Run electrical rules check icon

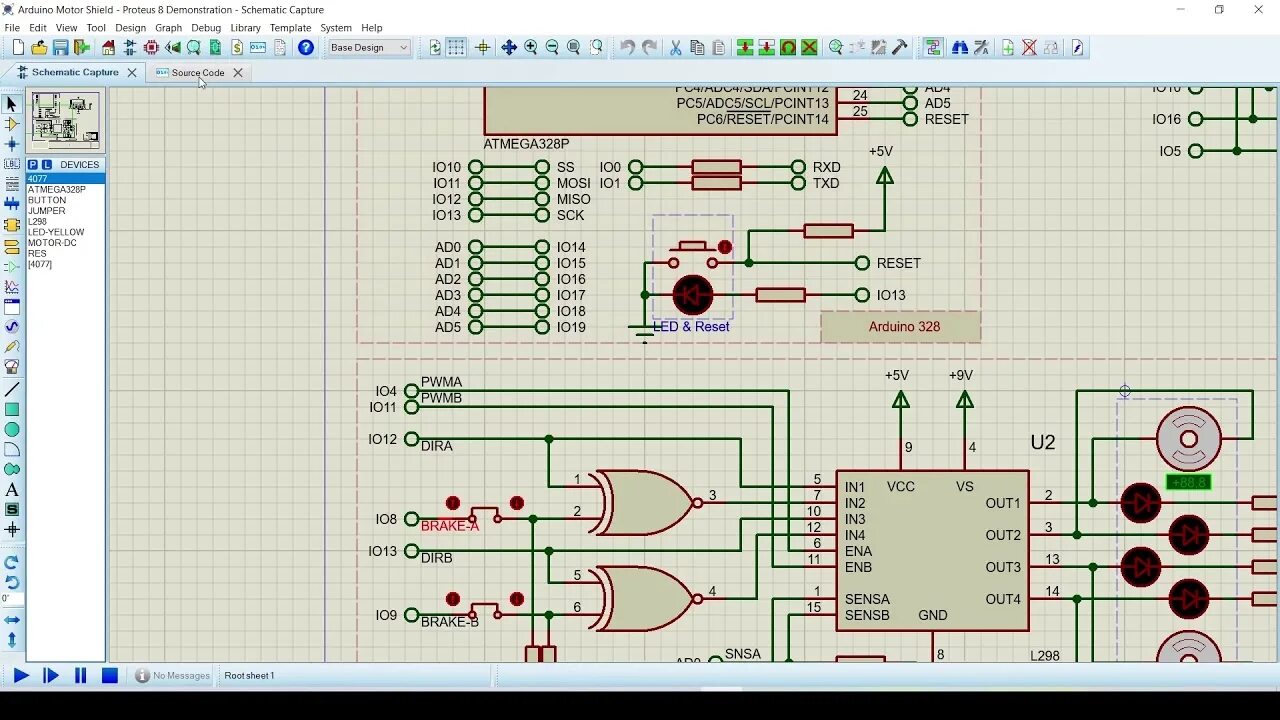tap(1078, 48)
